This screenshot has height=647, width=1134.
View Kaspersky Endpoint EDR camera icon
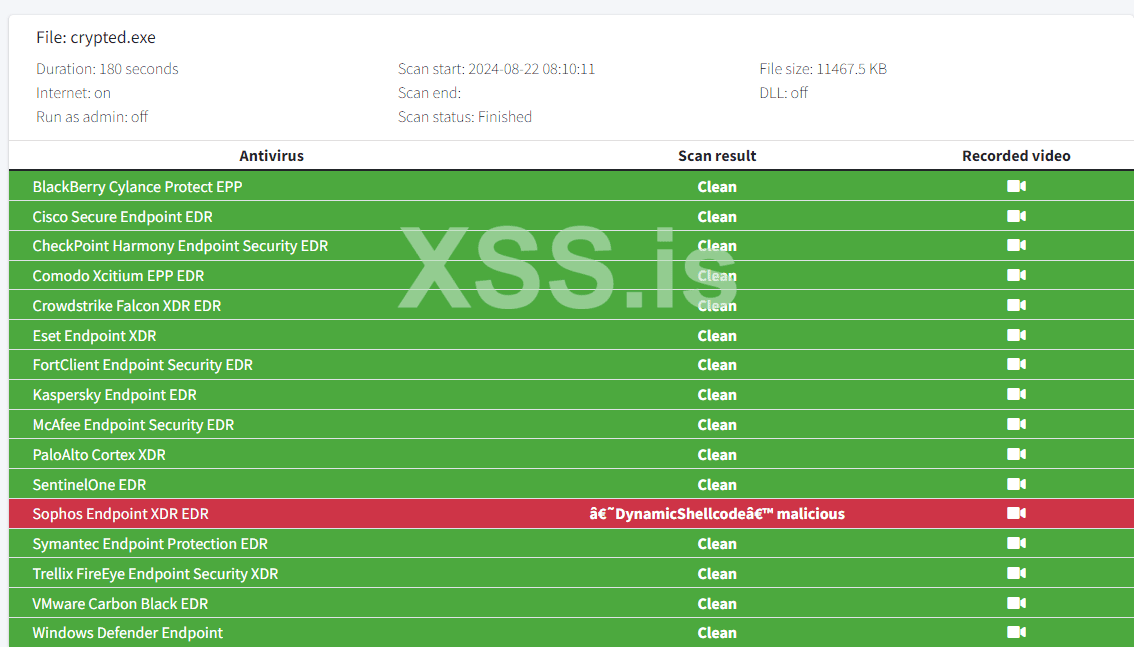pyautogui.click(x=1016, y=395)
